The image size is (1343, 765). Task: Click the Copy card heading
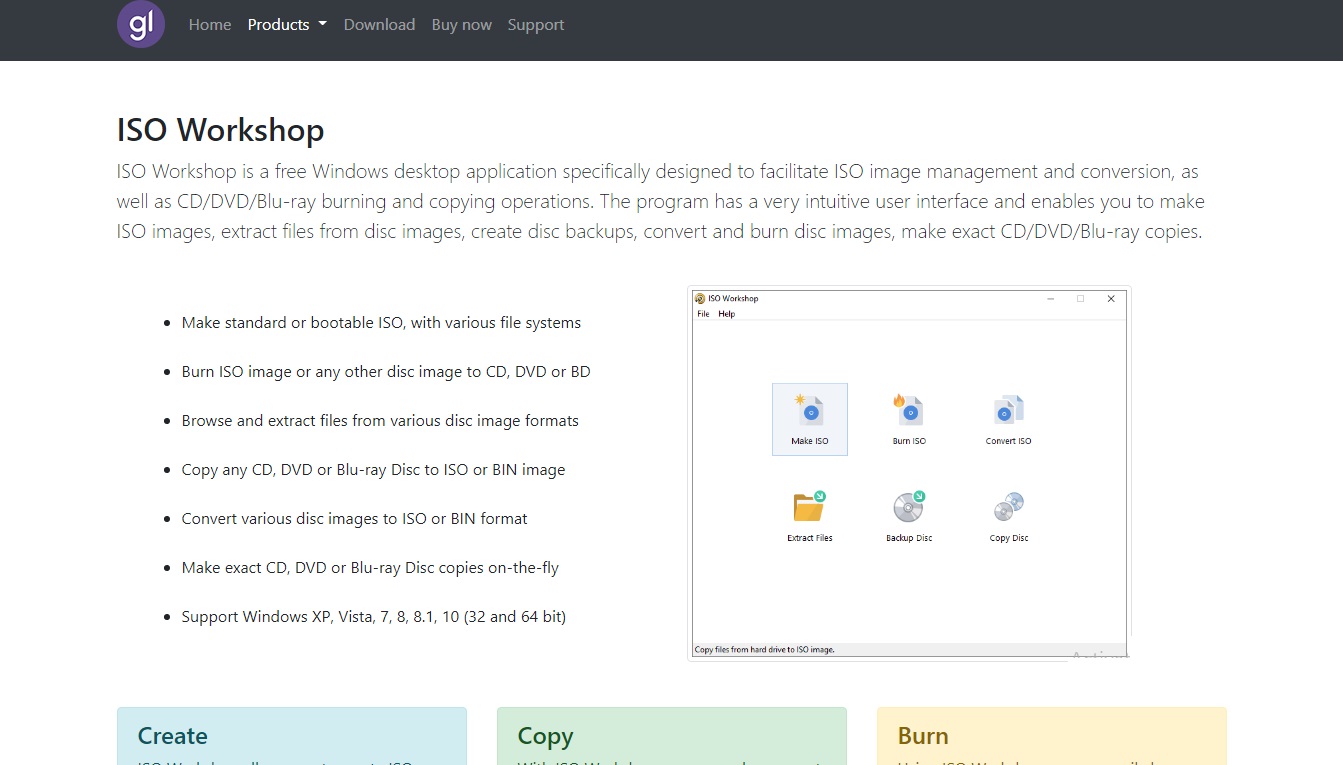[x=545, y=736]
